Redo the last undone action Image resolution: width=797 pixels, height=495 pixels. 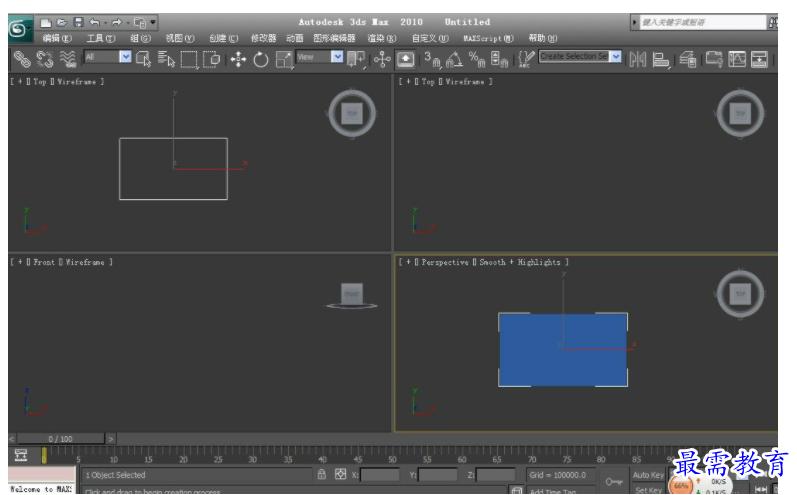click(x=117, y=22)
